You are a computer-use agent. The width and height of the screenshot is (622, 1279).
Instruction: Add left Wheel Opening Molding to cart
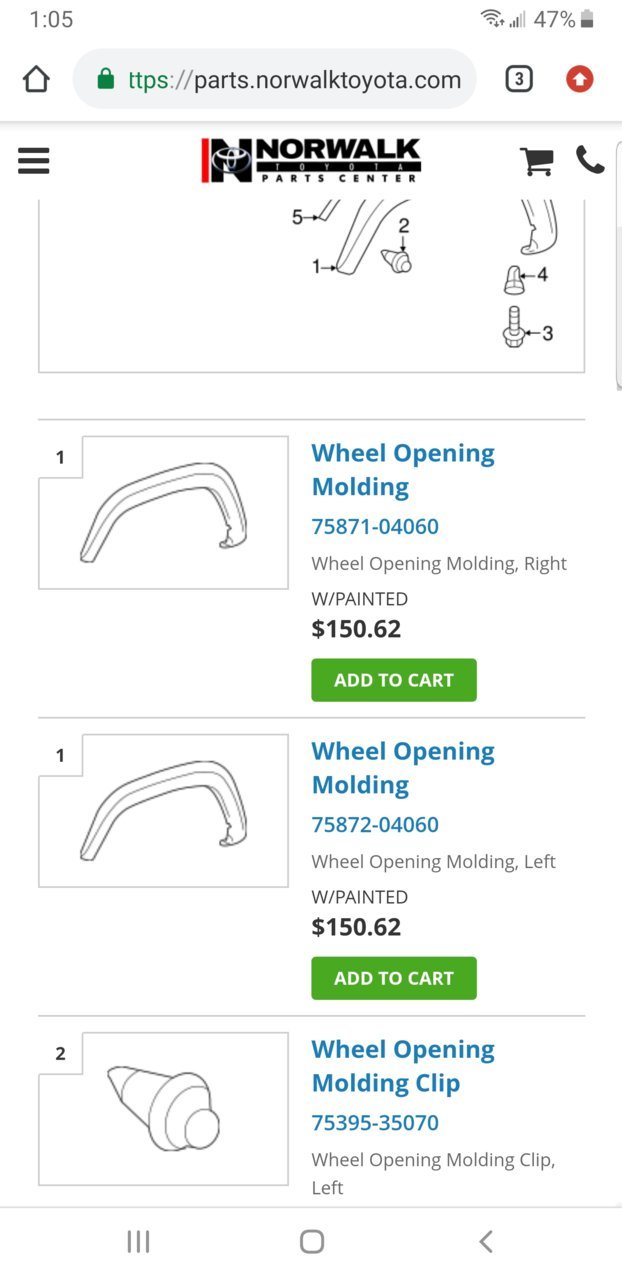pyautogui.click(x=394, y=978)
